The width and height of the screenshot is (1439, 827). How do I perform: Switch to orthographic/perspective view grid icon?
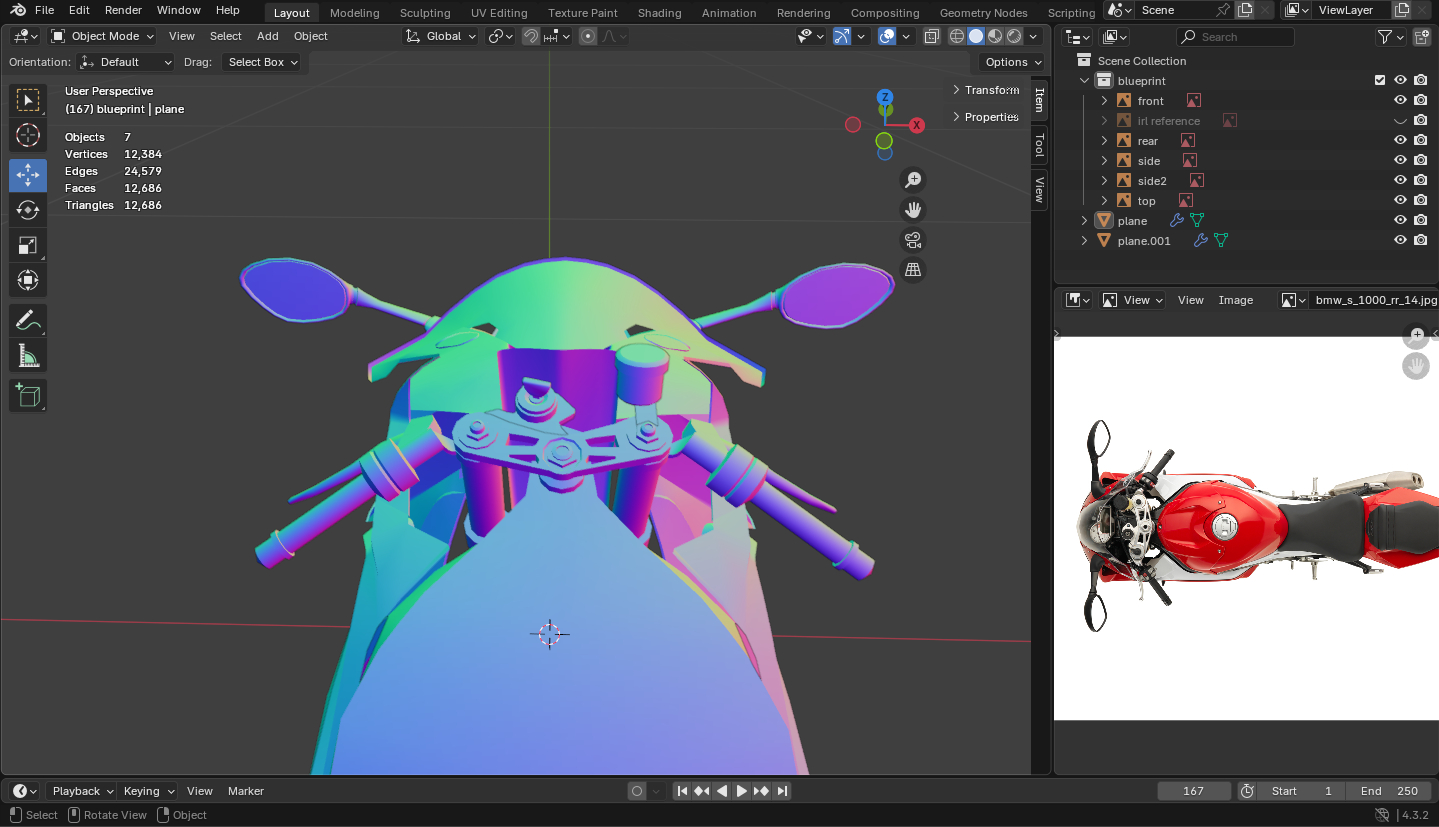[x=912, y=270]
